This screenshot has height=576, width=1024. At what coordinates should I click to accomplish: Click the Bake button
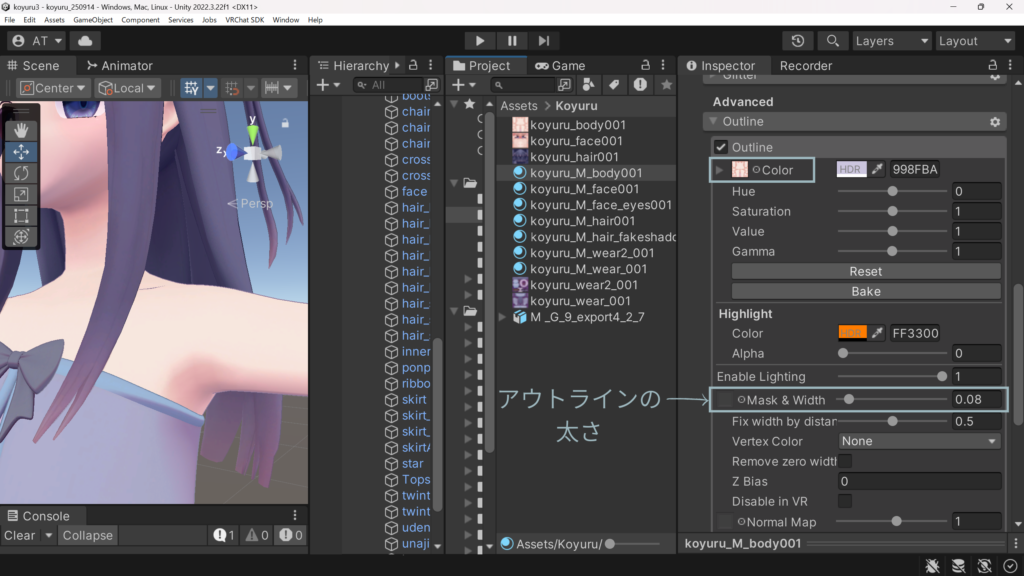pos(865,291)
